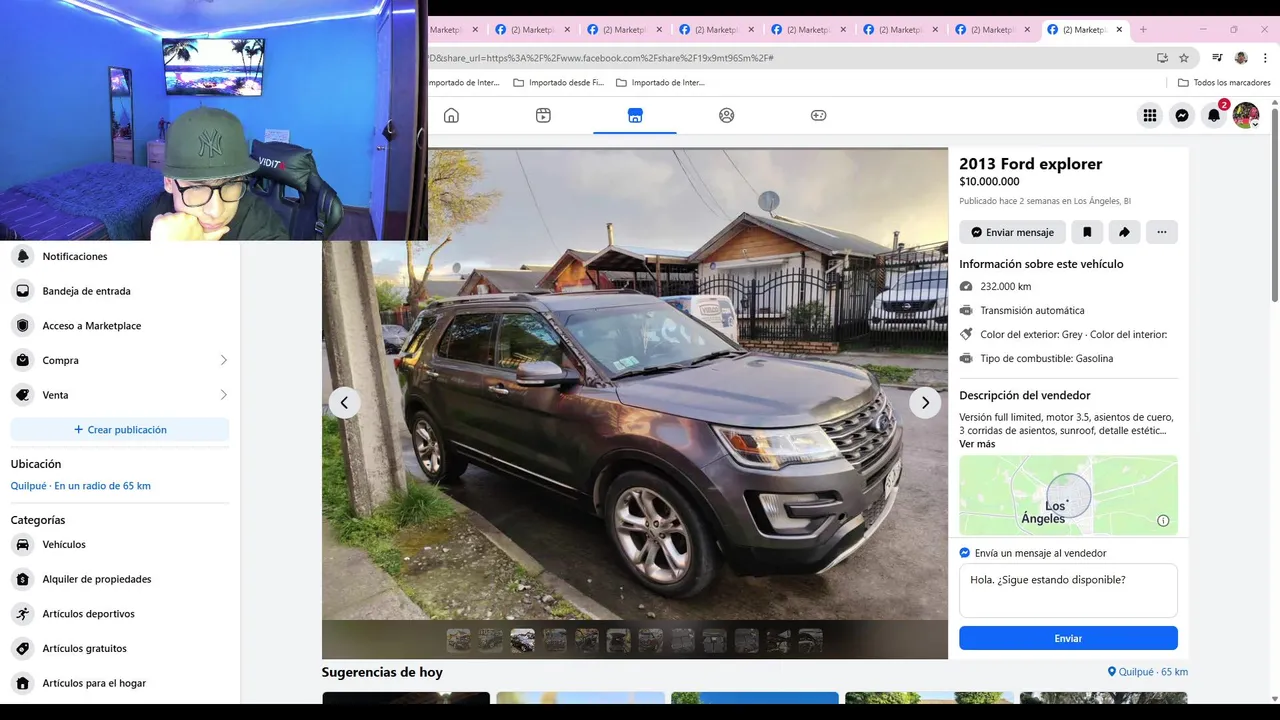Open the Facebook Home icon
Screen dimensions: 1280x720
tap(451, 115)
